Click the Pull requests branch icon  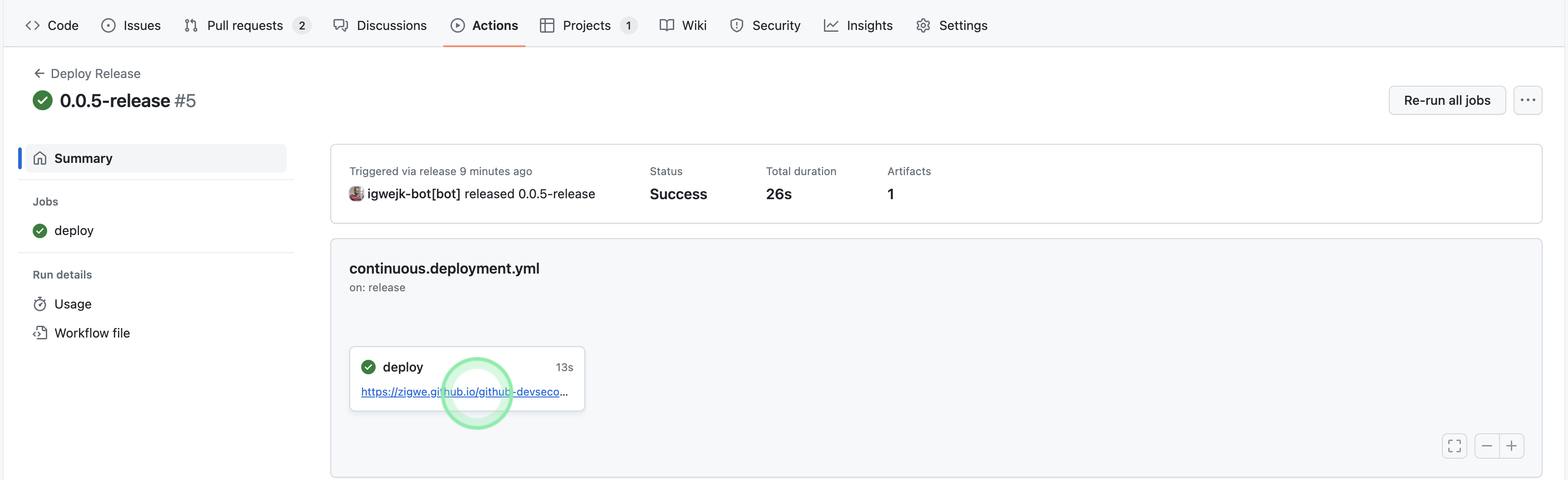coord(191,25)
